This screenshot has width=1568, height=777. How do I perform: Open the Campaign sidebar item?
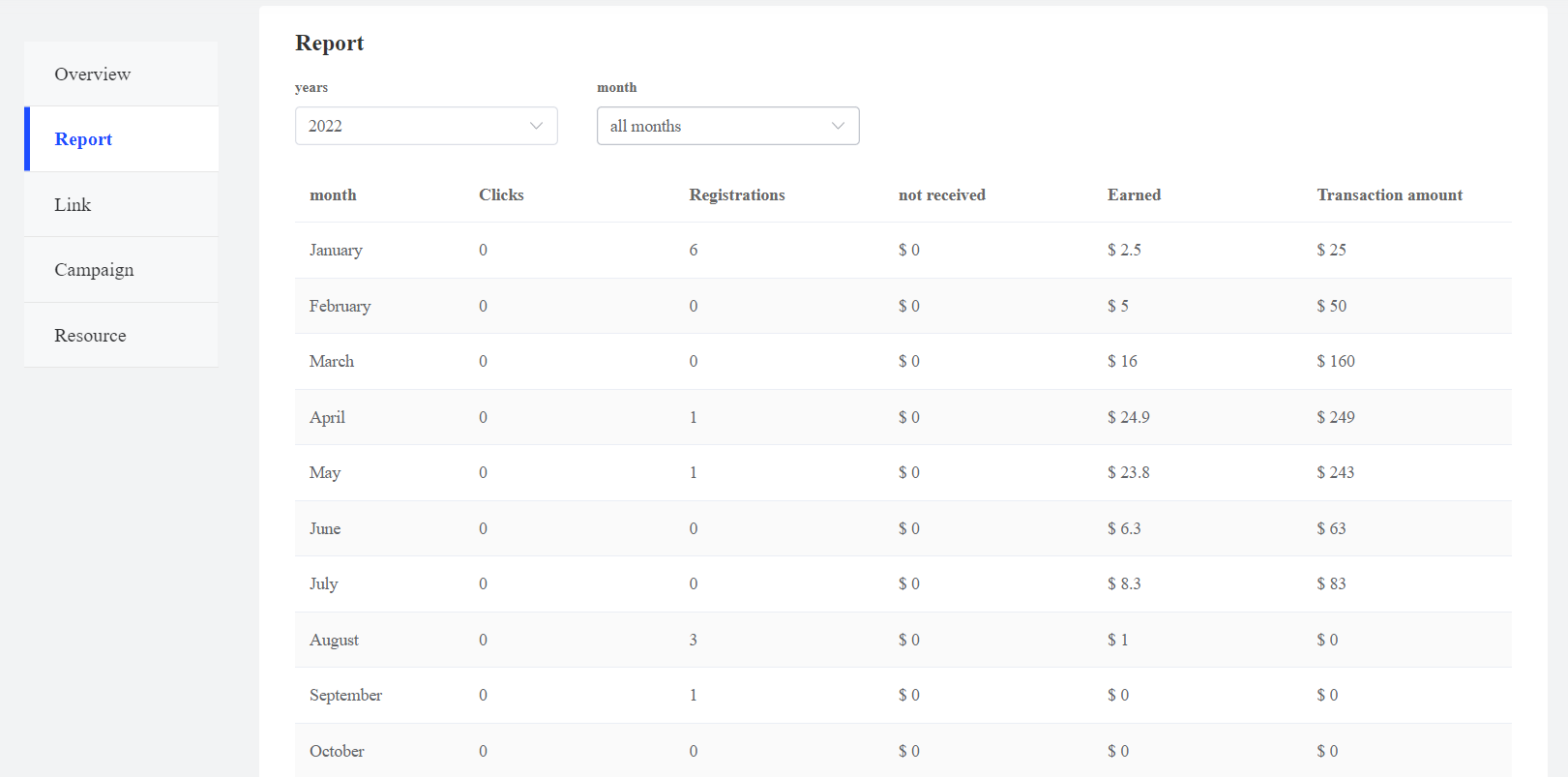[x=121, y=270]
